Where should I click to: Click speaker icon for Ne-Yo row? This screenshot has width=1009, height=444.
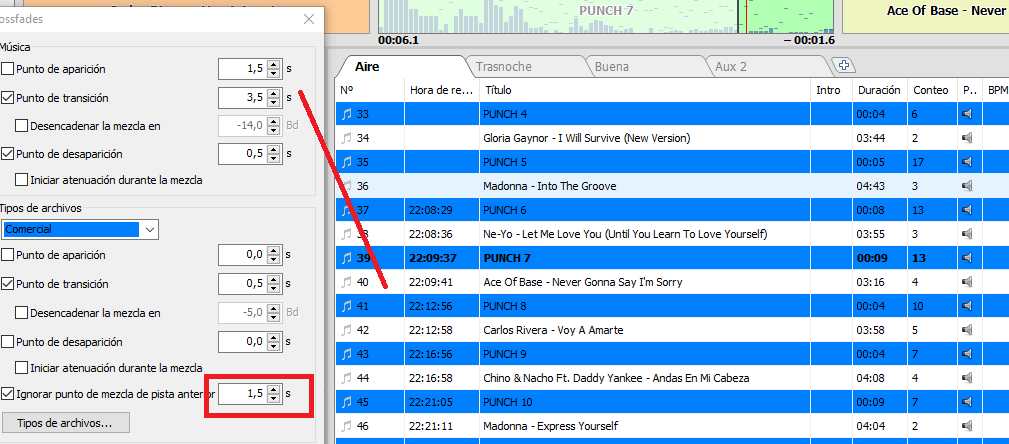pos(966,234)
